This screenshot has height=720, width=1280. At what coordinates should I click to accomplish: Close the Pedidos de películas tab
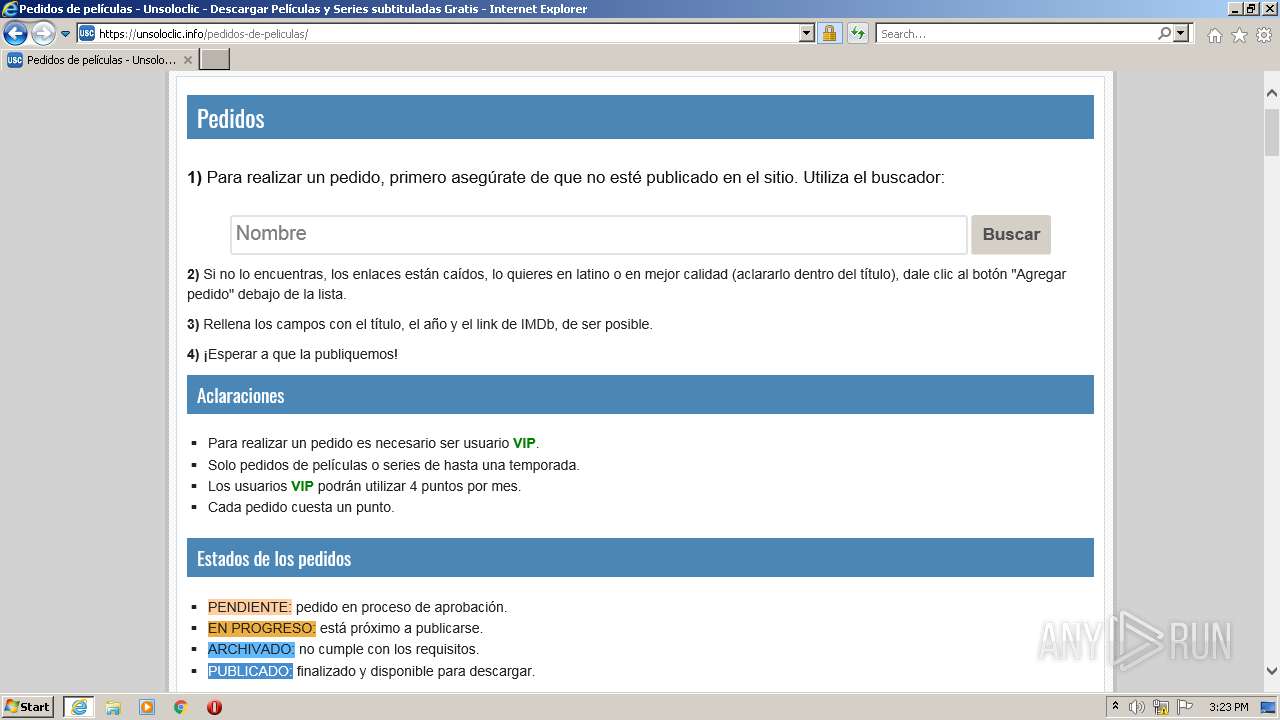pos(187,60)
